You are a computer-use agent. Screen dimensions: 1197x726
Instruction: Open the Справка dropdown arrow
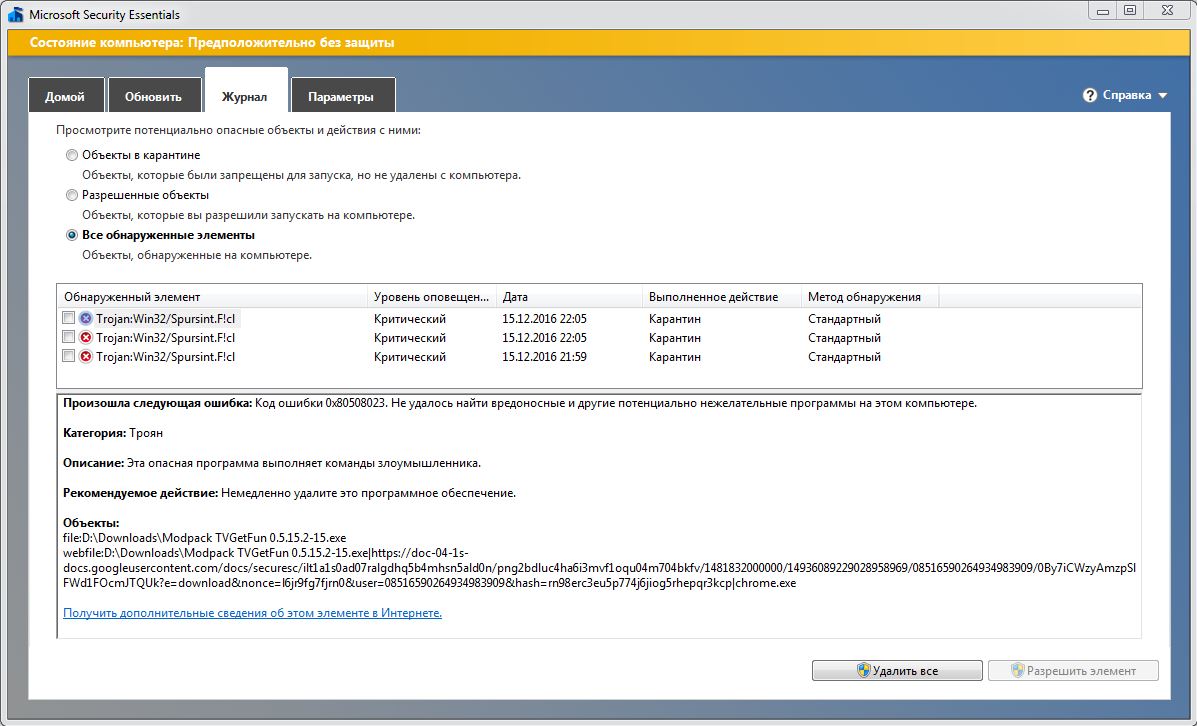pyautogui.click(x=1163, y=96)
